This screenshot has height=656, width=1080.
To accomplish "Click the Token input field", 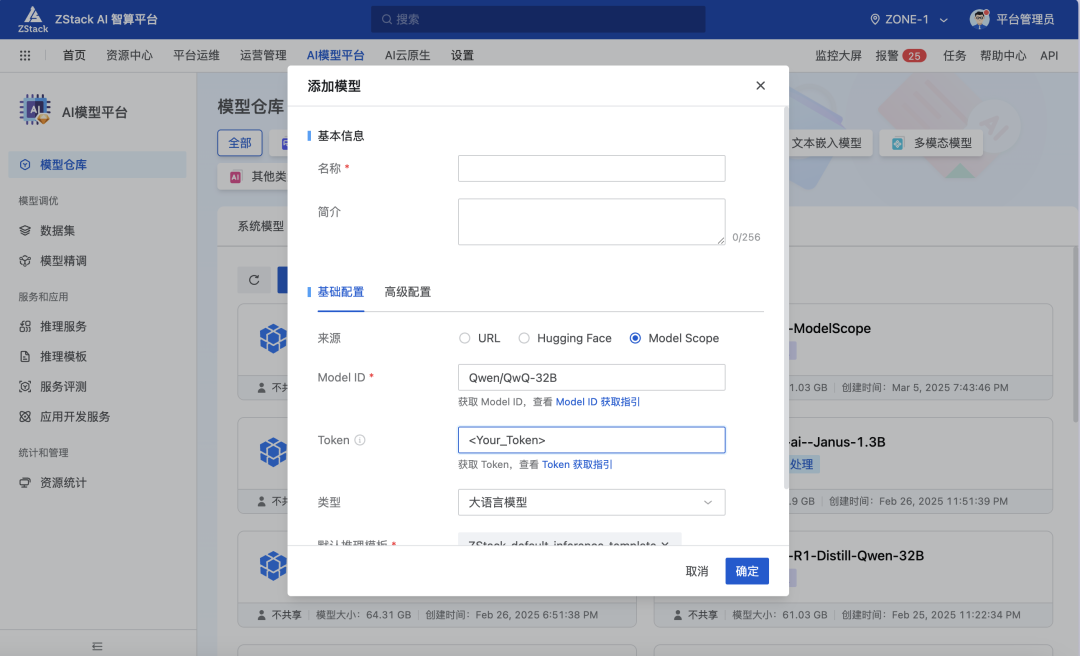I will 592,440.
